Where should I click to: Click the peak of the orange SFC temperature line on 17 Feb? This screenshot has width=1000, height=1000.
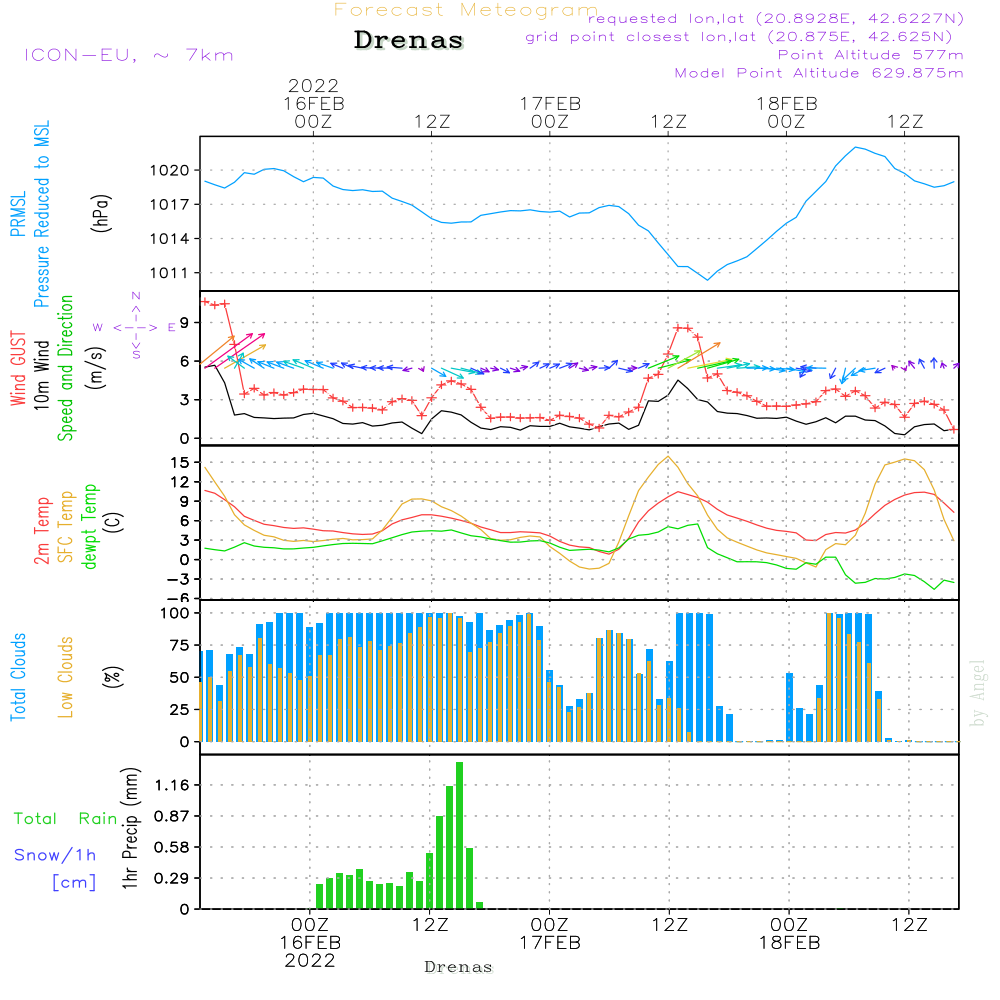(x=668, y=457)
